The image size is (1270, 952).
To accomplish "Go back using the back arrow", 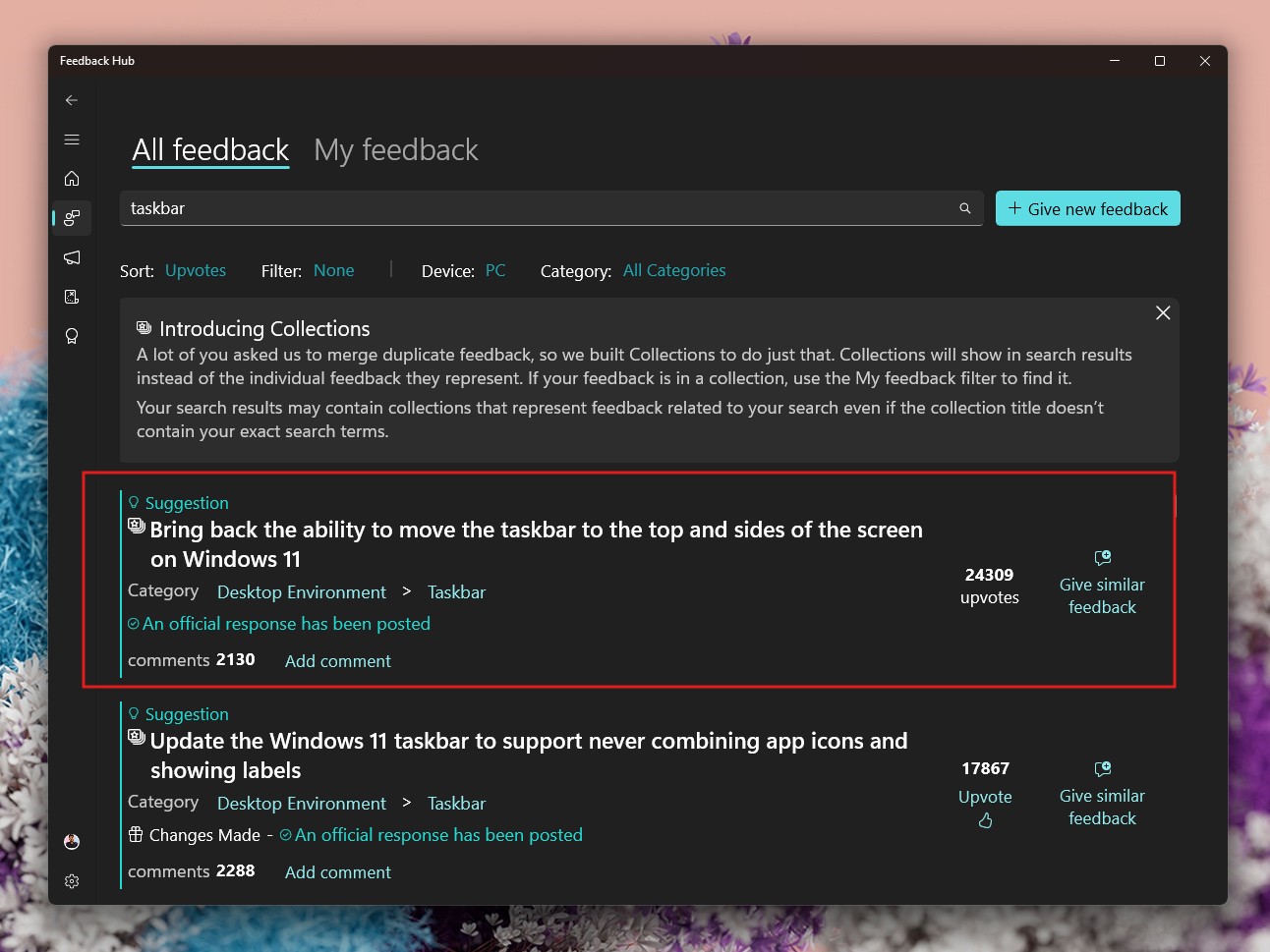I will (71, 99).
